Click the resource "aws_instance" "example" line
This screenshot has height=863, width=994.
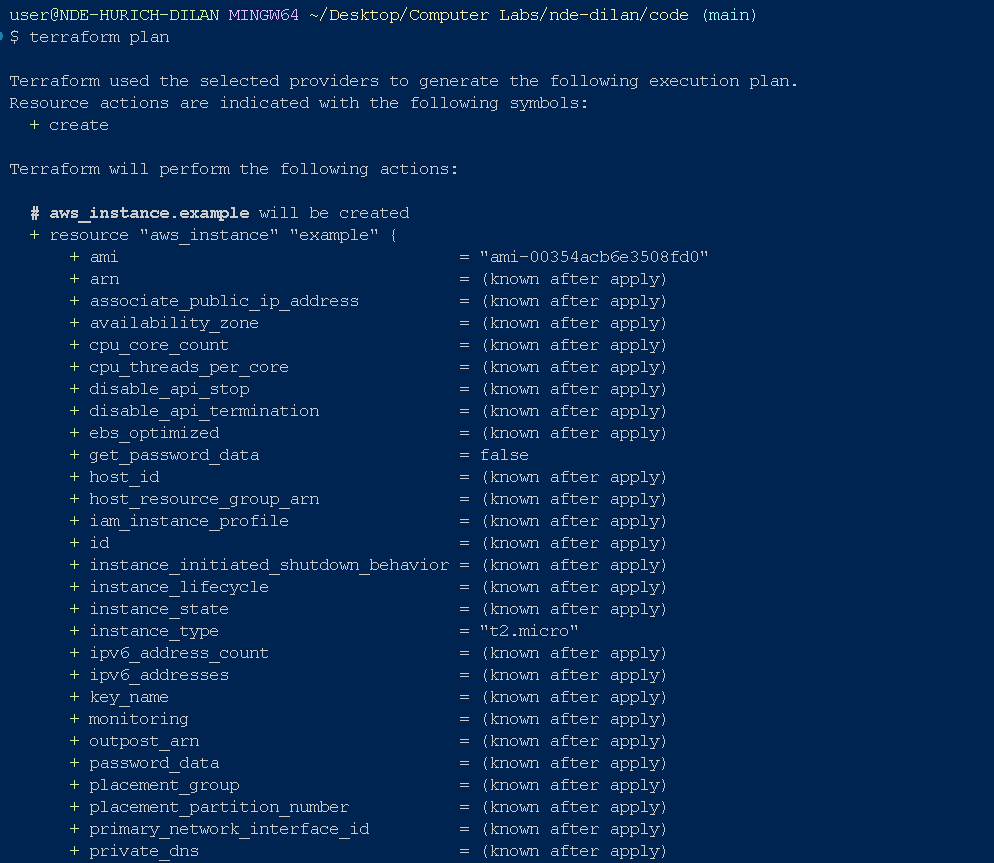coord(213,235)
